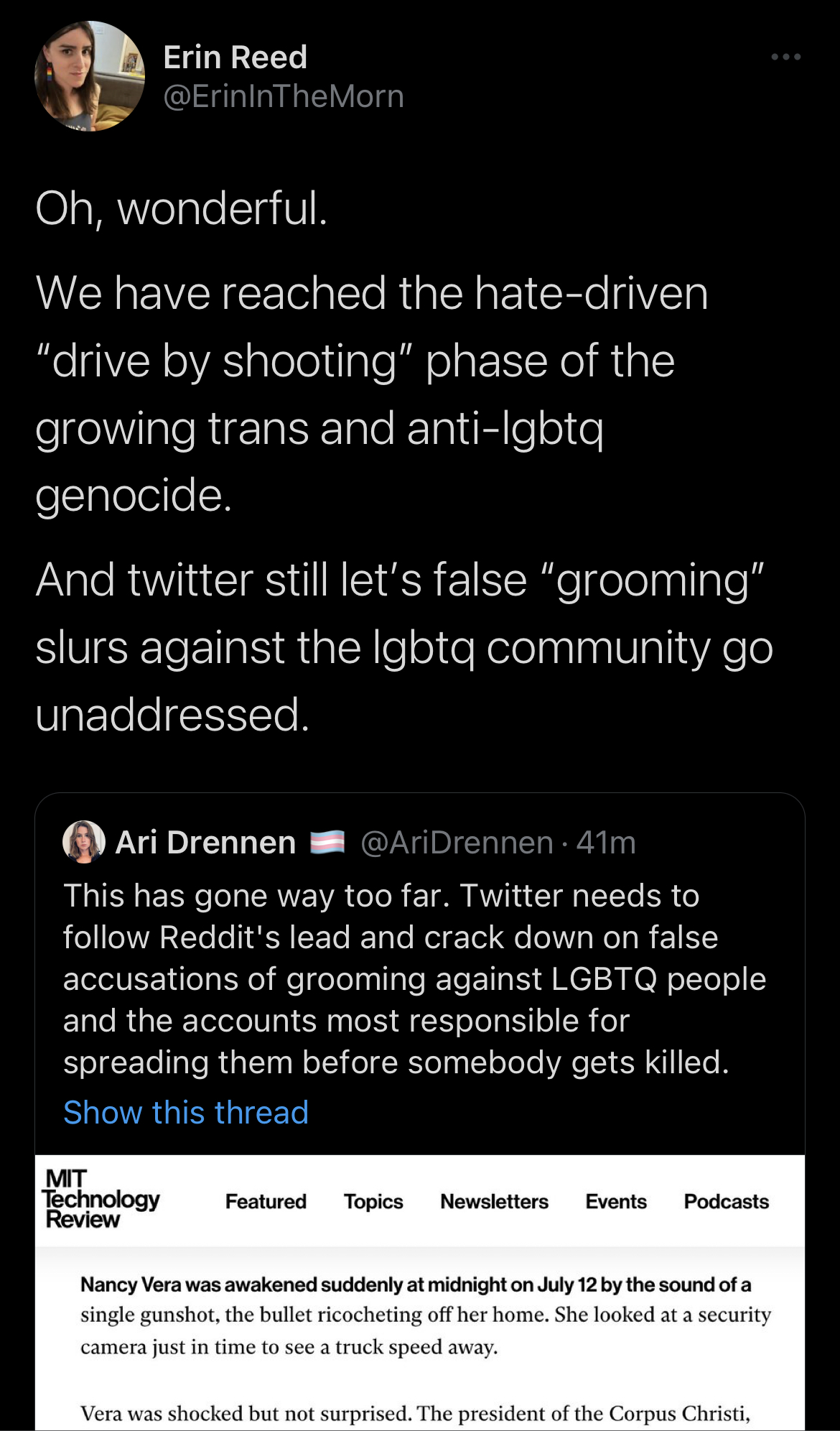
Task: Click the Show this thread link
Action: pos(186,1112)
